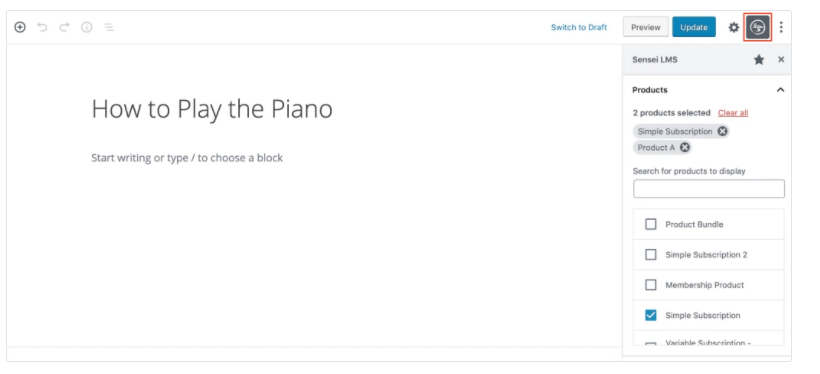Click the Redo arrow icon
The image size is (820, 374).
[64, 27]
